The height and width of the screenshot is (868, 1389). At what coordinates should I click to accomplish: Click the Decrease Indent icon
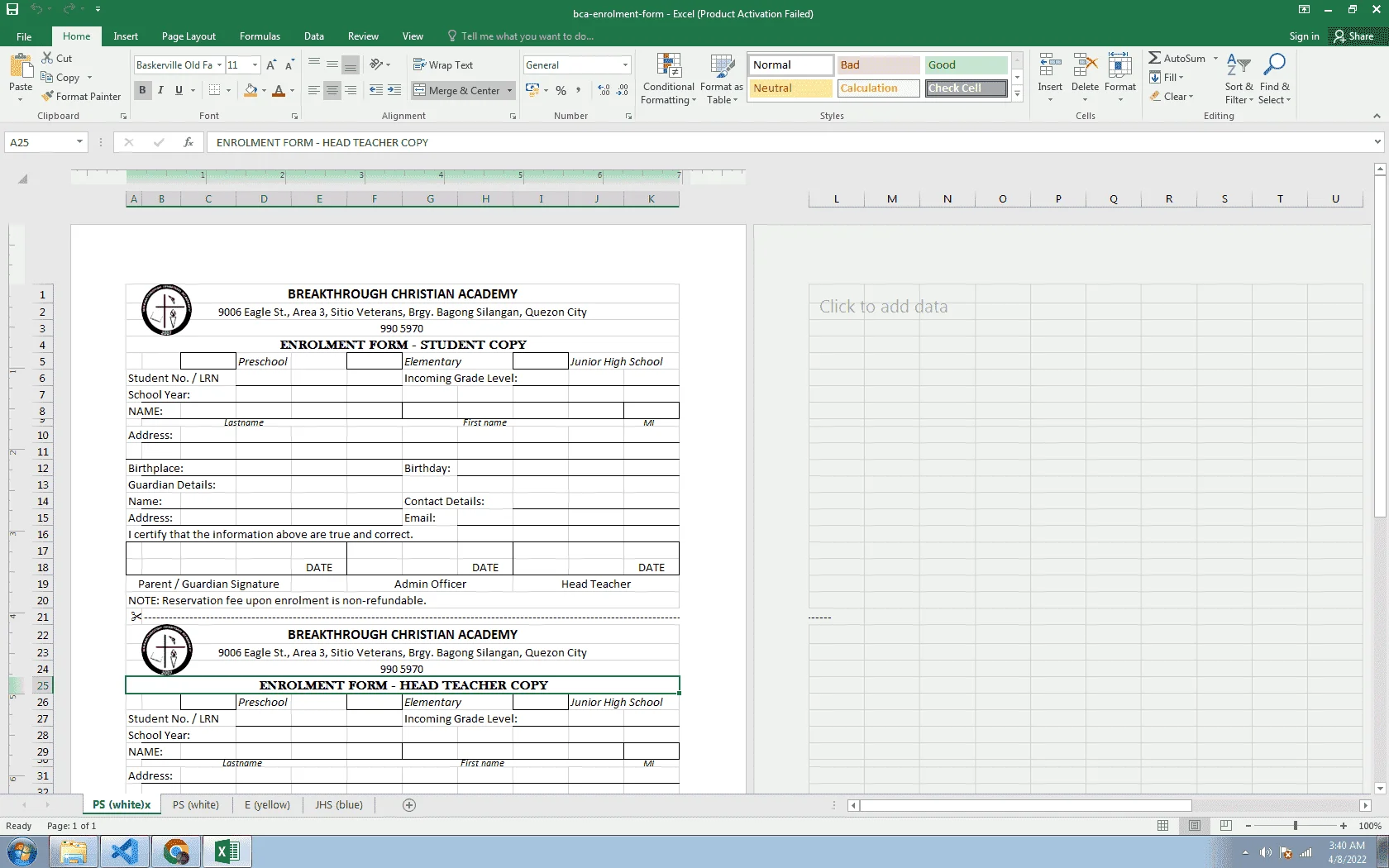[376, 90]
